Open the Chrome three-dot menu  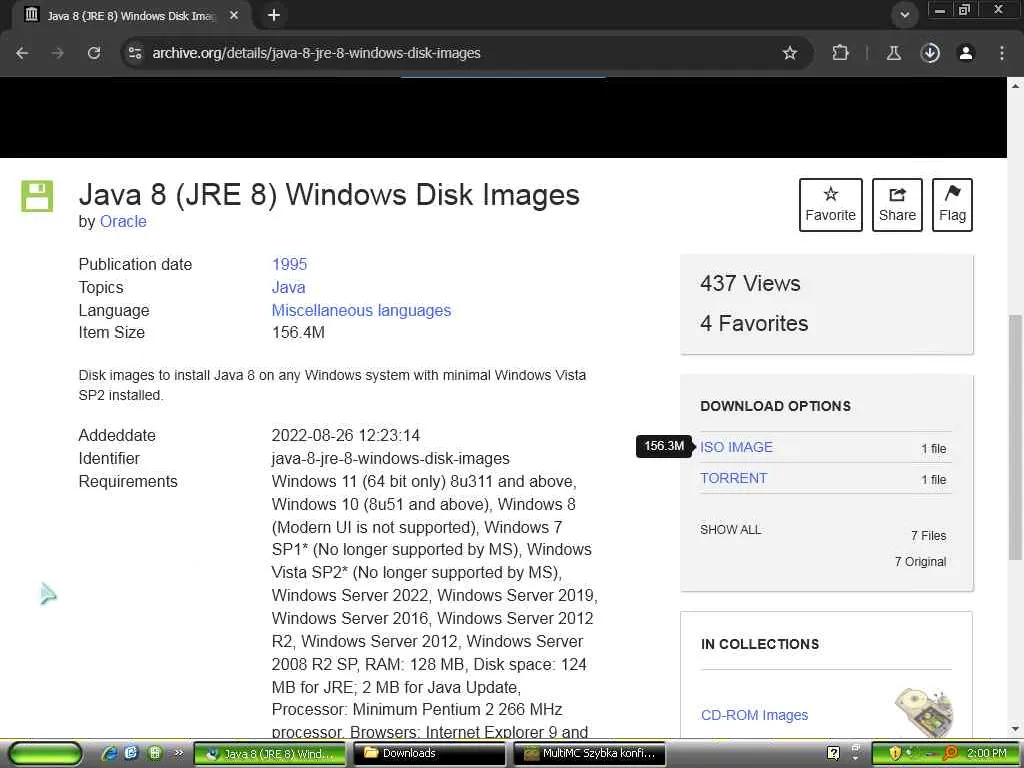pyautogui.click(x=1002, y=53)
